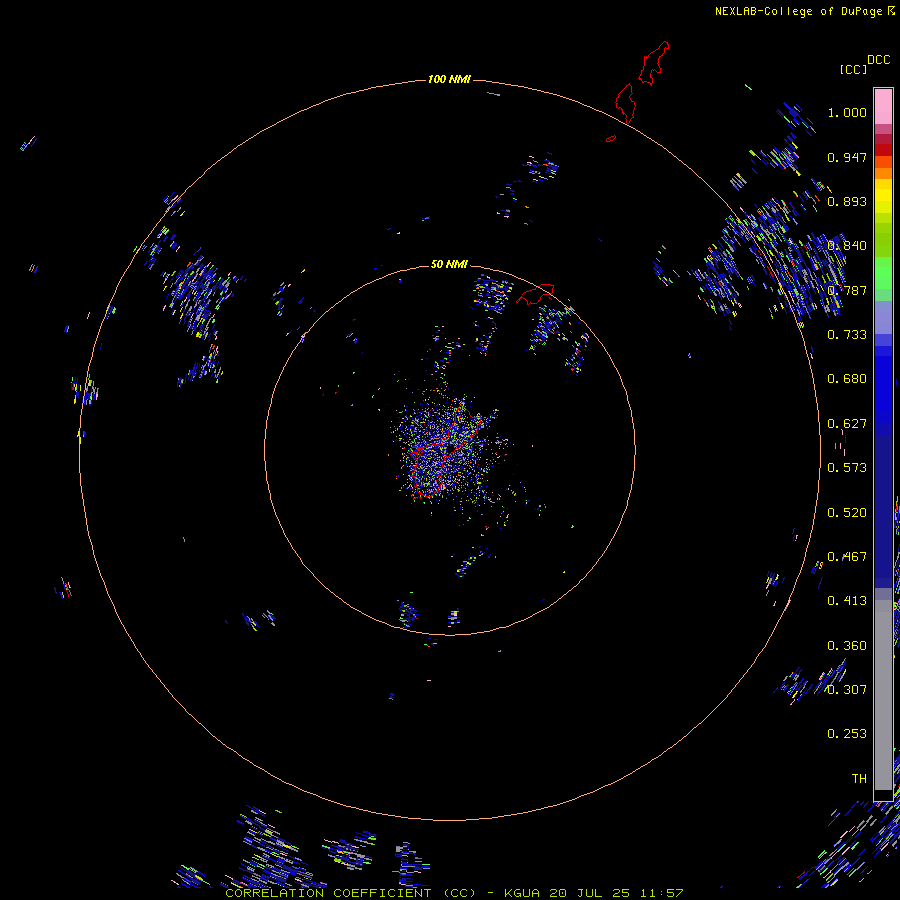This screenshot has height=900, width=900.
Task: Click the 0.680 legend value
Action: tap(847, 379)
